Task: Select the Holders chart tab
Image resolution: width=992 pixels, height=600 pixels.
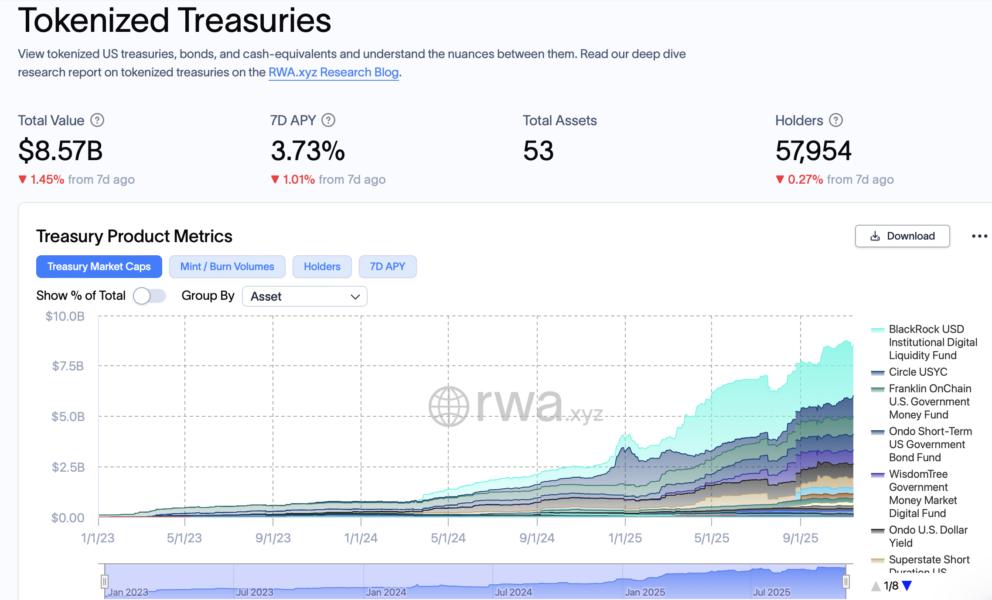Action: tap(322, 266)
